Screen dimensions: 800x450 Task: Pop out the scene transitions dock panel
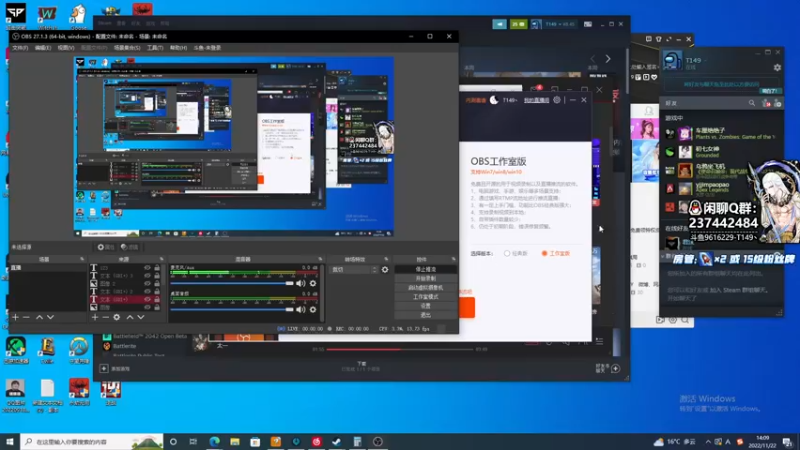click(x=386, y=259)
